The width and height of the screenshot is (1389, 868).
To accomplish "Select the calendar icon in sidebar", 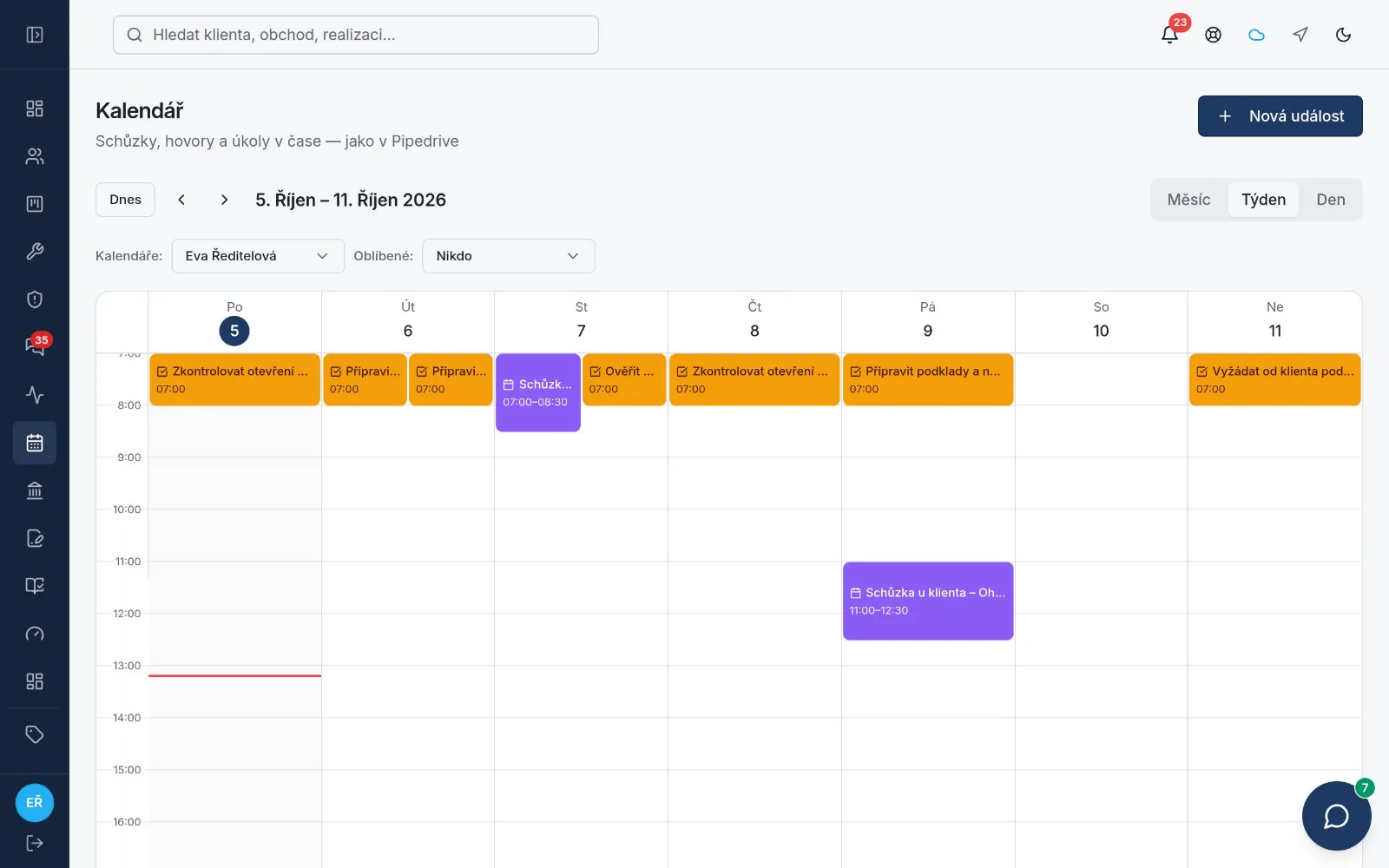I will tap(35, 443).
